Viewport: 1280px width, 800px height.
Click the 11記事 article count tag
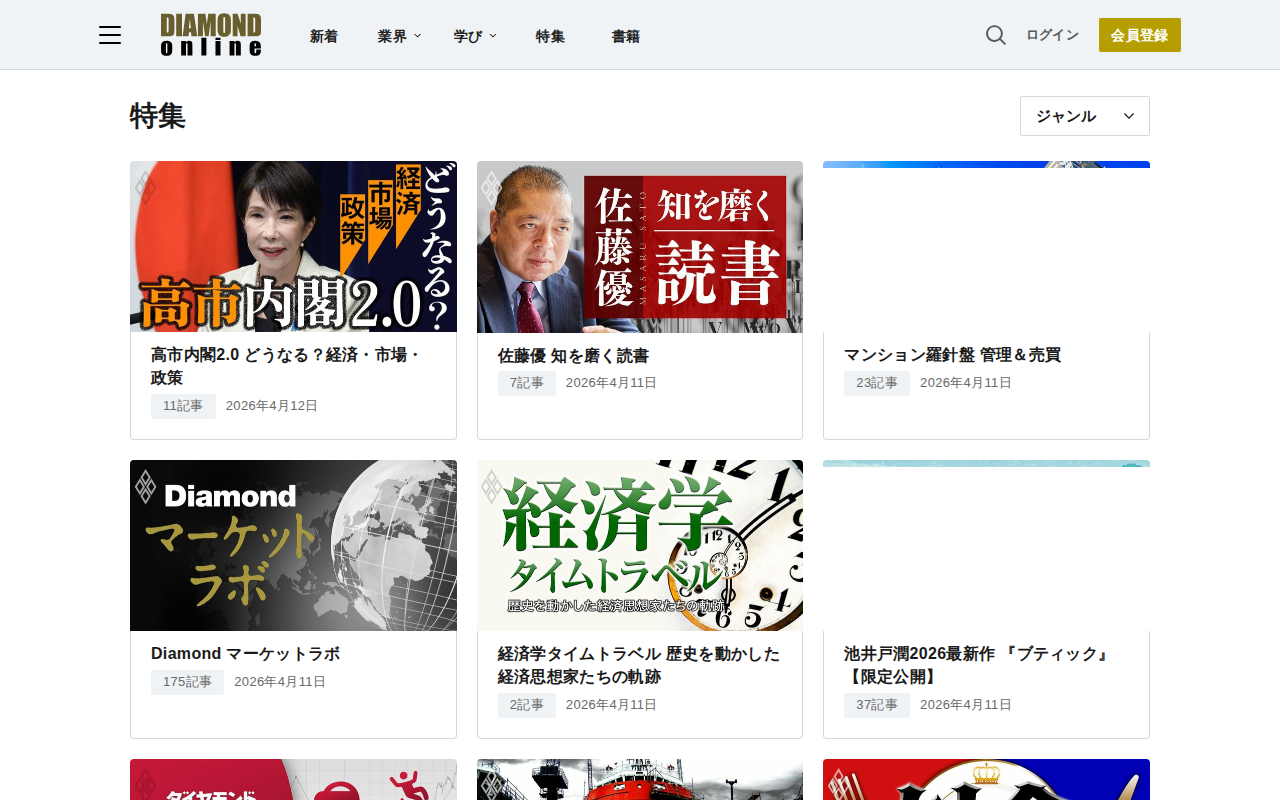(183, 406)
